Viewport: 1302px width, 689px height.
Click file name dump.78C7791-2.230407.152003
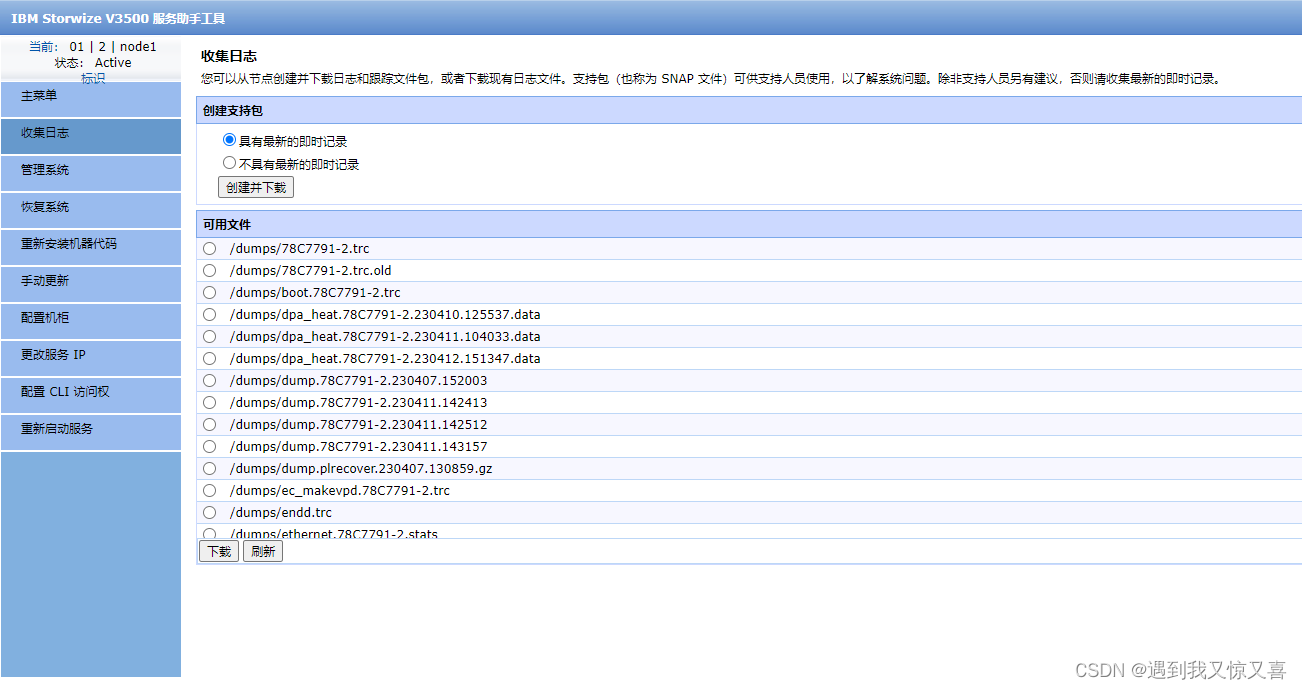coord(358,381)
